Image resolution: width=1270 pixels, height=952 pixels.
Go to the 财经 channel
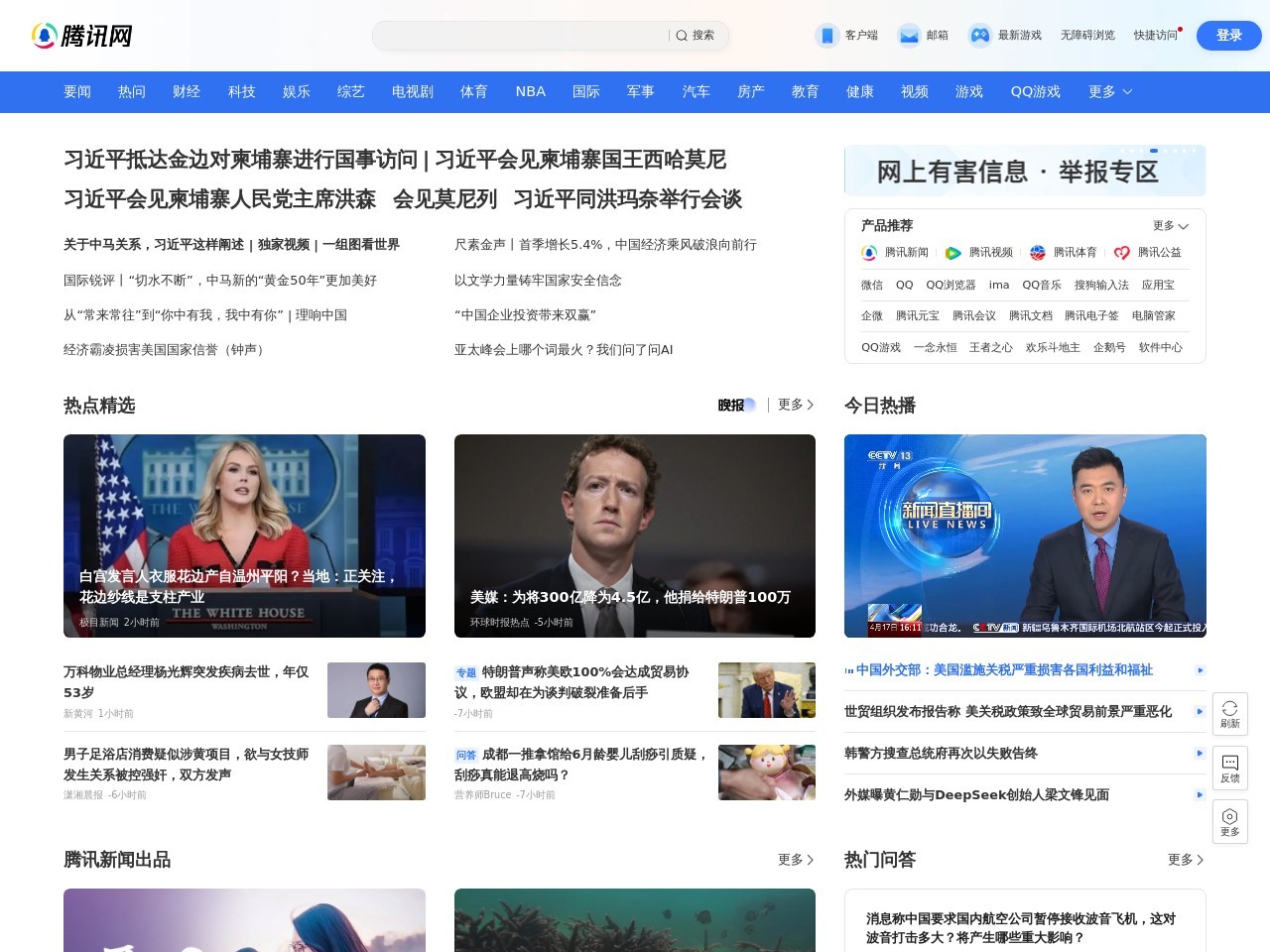[x=187, y=91]
